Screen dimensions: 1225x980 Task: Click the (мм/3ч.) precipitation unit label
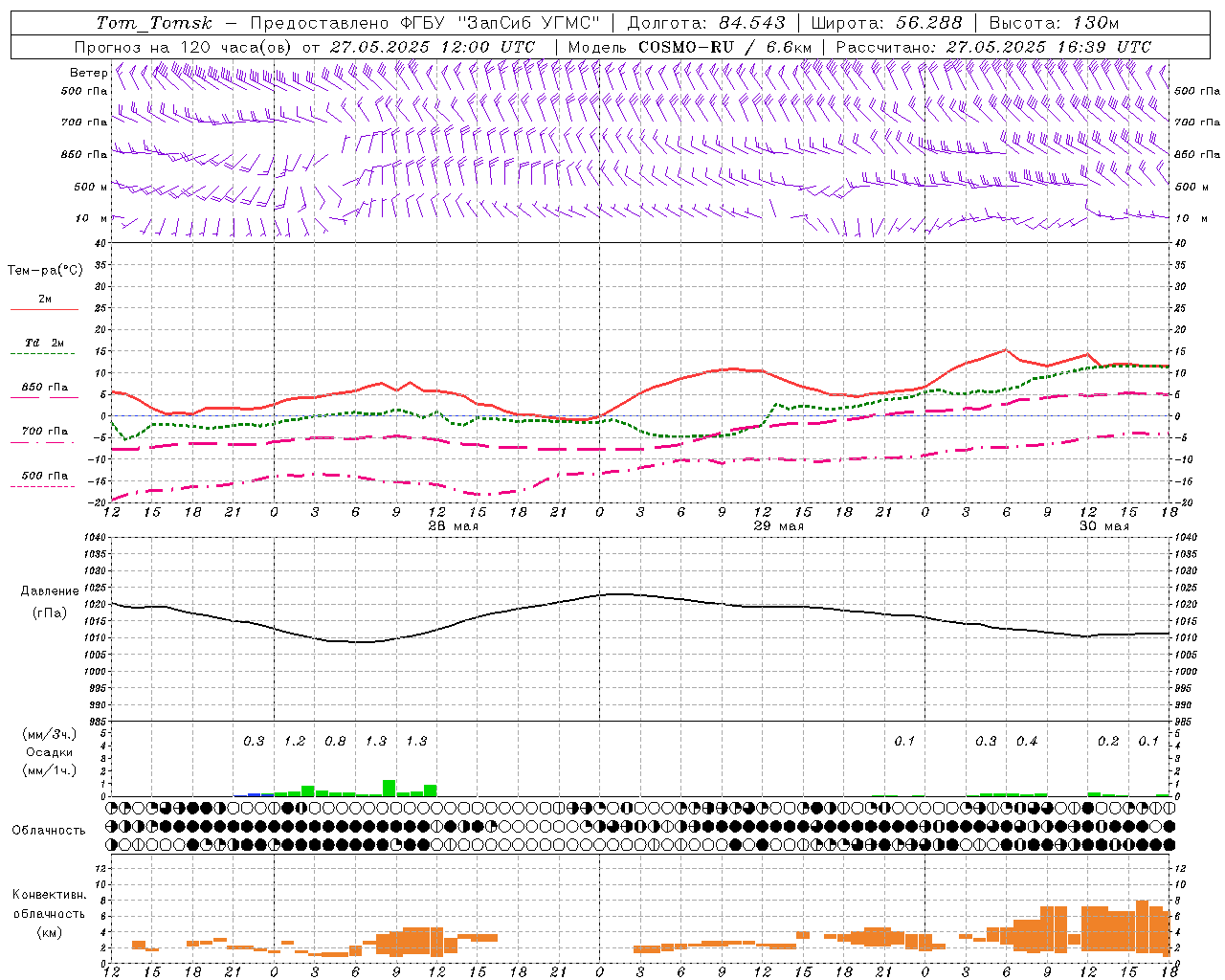click(50, 734)
